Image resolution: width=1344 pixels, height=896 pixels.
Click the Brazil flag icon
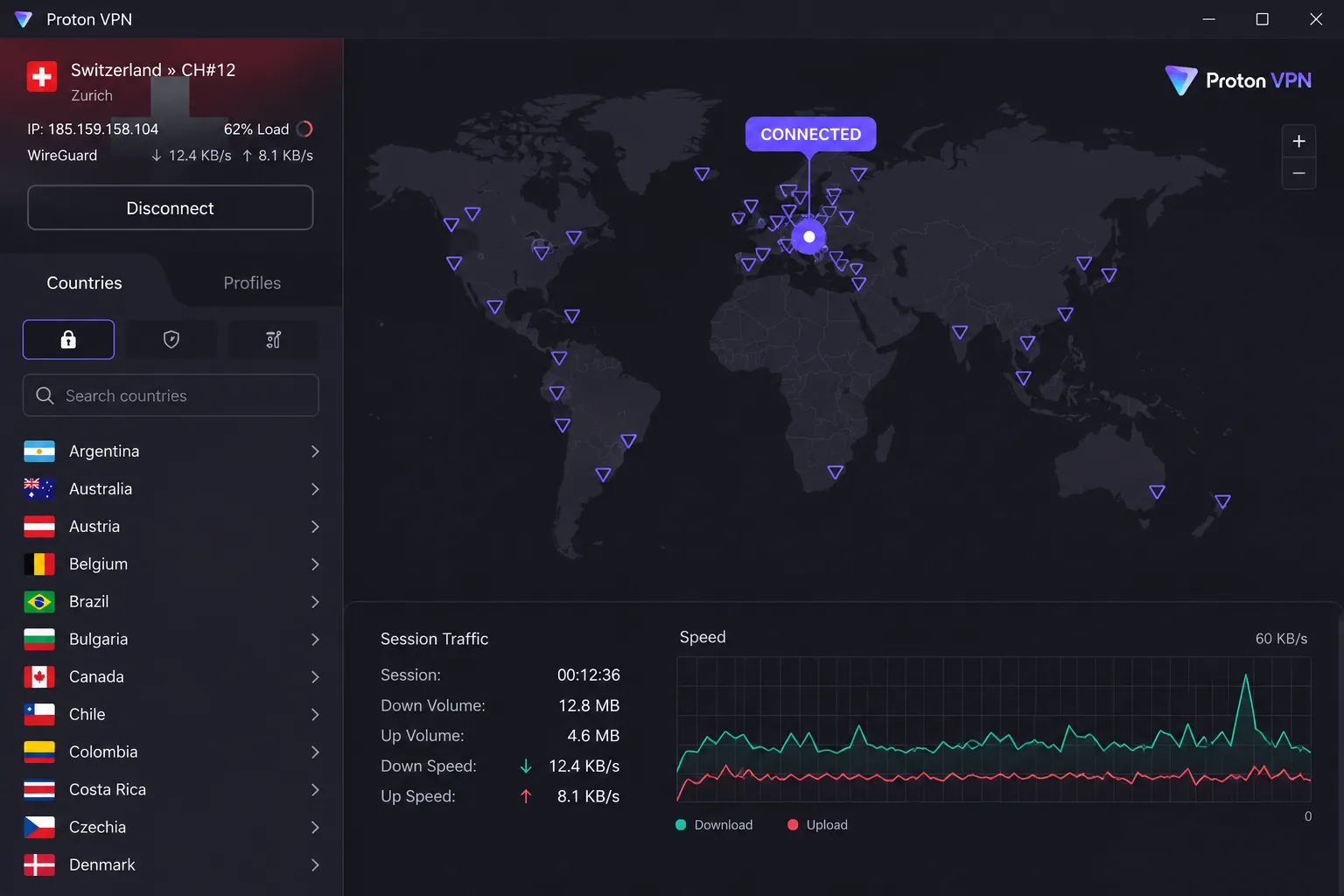pos(39,602)
